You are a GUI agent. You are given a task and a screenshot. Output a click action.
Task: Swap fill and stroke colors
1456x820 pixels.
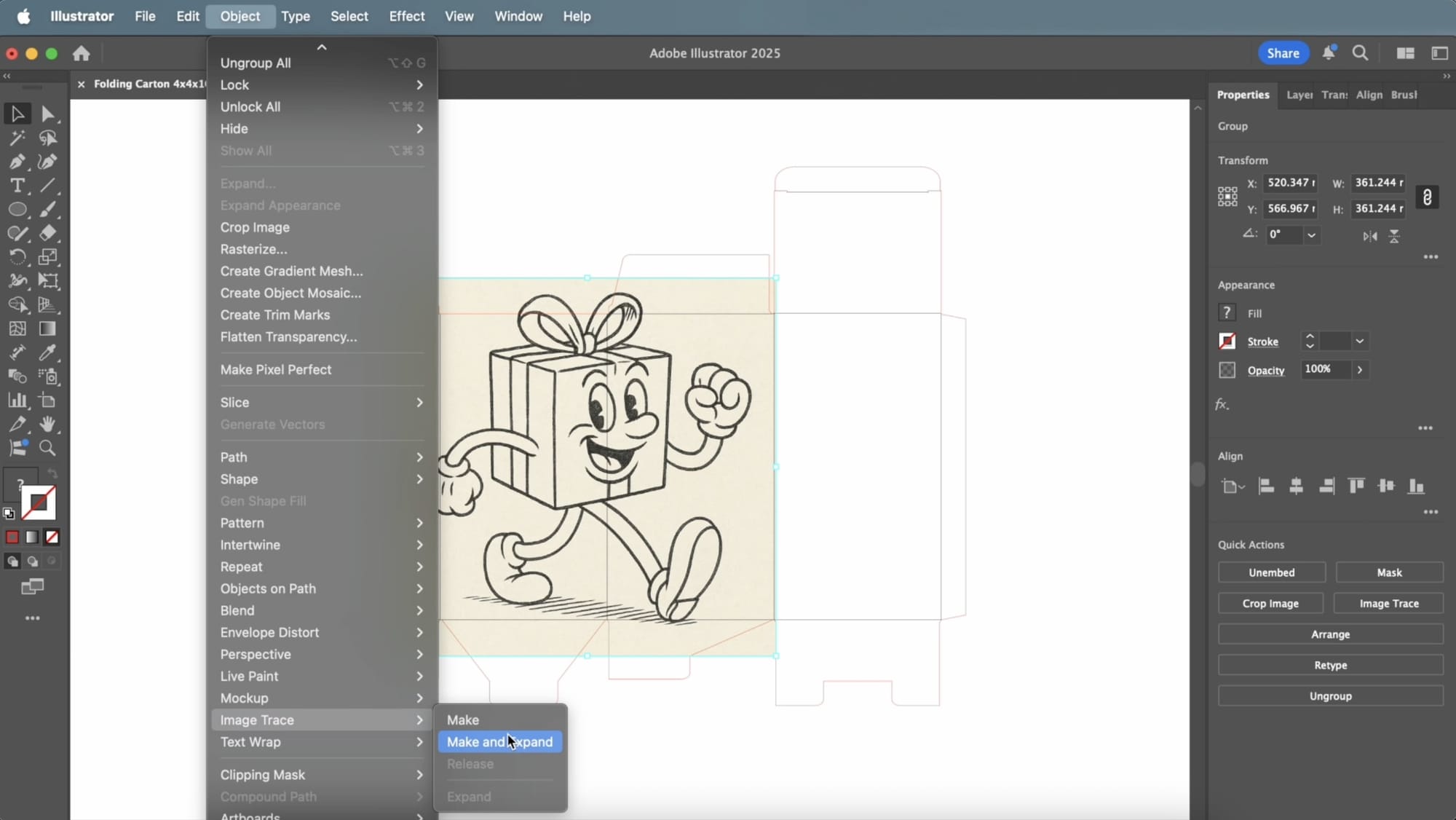[52, 474]
